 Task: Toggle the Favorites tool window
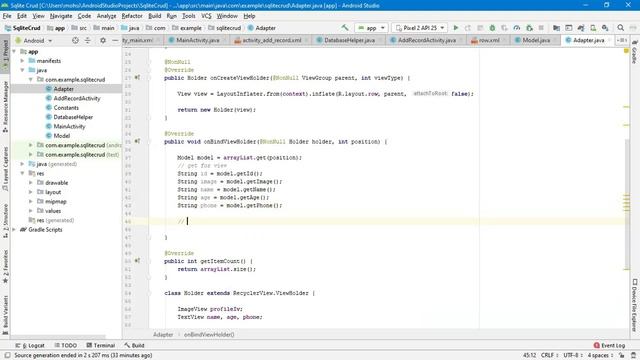click(x=5, y=266)
